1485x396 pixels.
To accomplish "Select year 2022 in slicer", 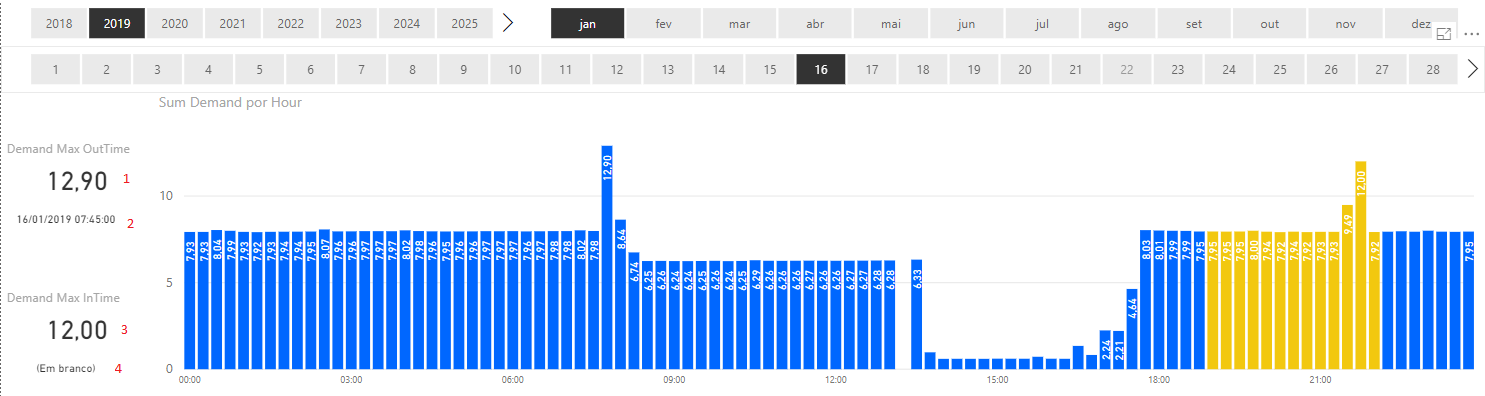I will (x=290, y=23).
